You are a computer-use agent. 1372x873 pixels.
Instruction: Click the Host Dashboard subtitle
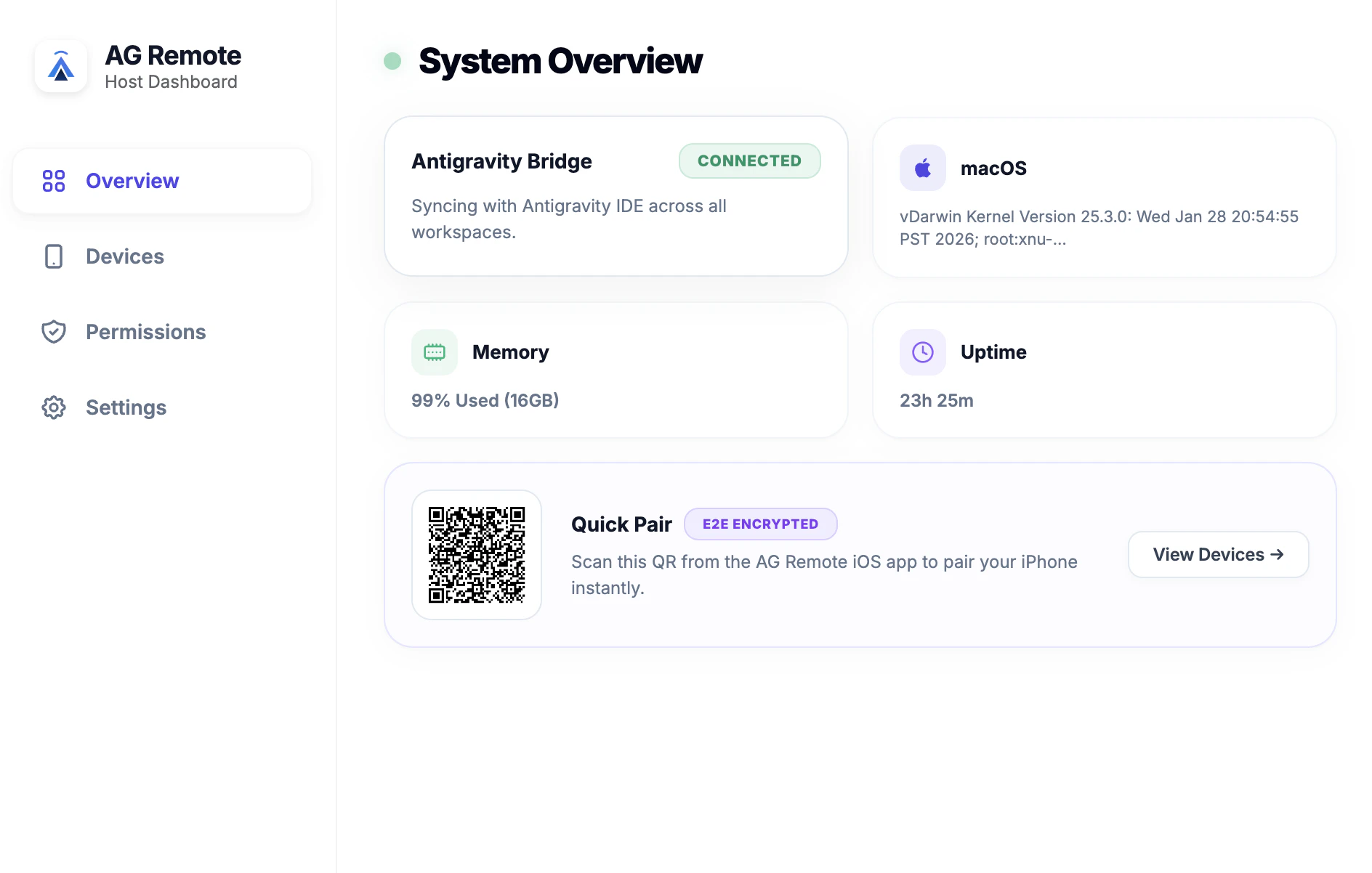click(x=171, y=82)
